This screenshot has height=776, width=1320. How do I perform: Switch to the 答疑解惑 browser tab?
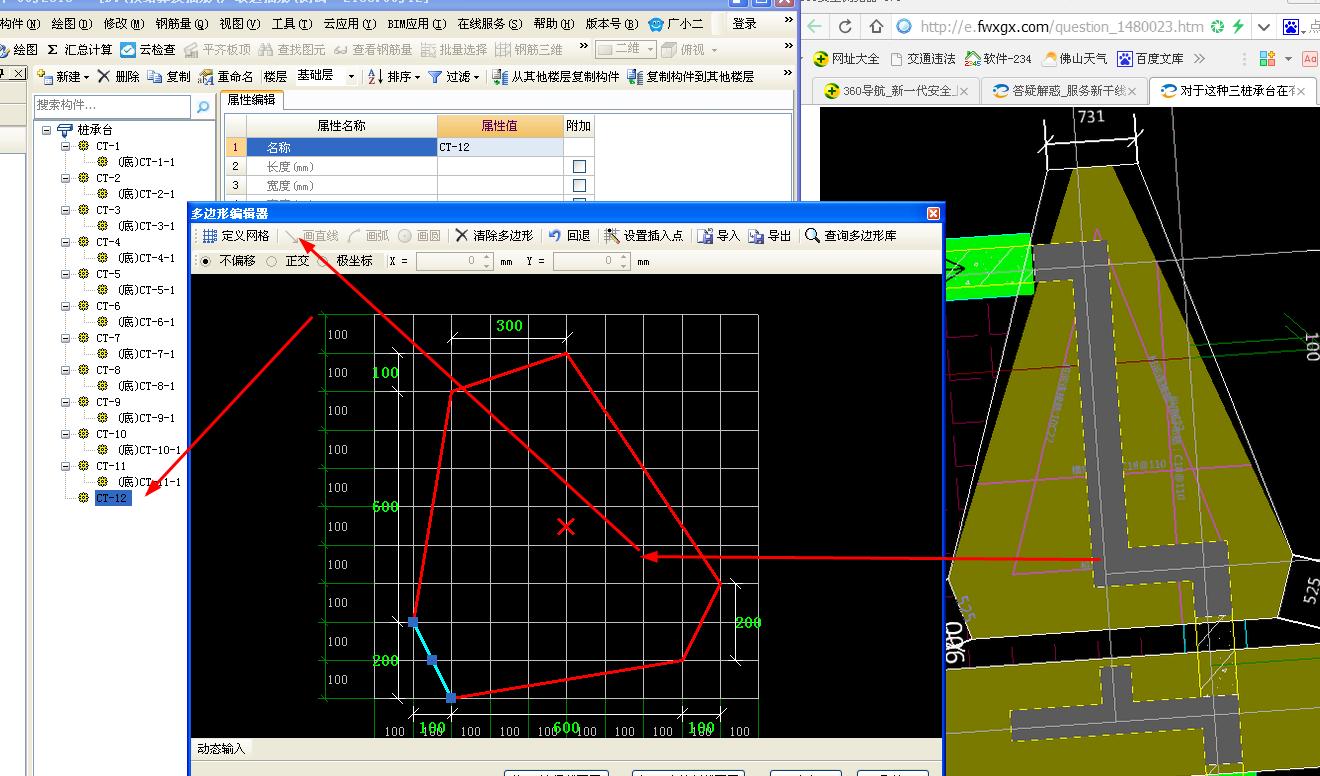click(x=1065, y=91)
